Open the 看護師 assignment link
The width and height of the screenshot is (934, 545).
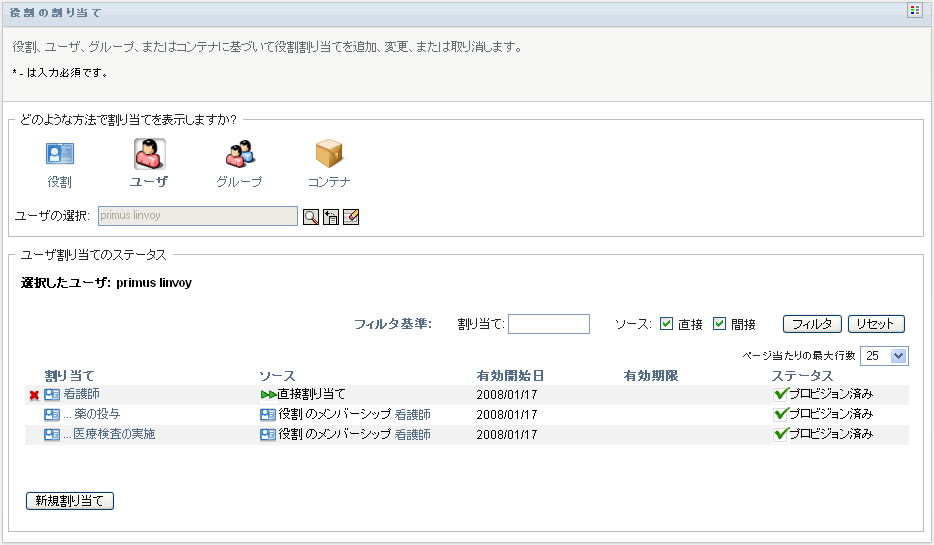tap(82, 394)
